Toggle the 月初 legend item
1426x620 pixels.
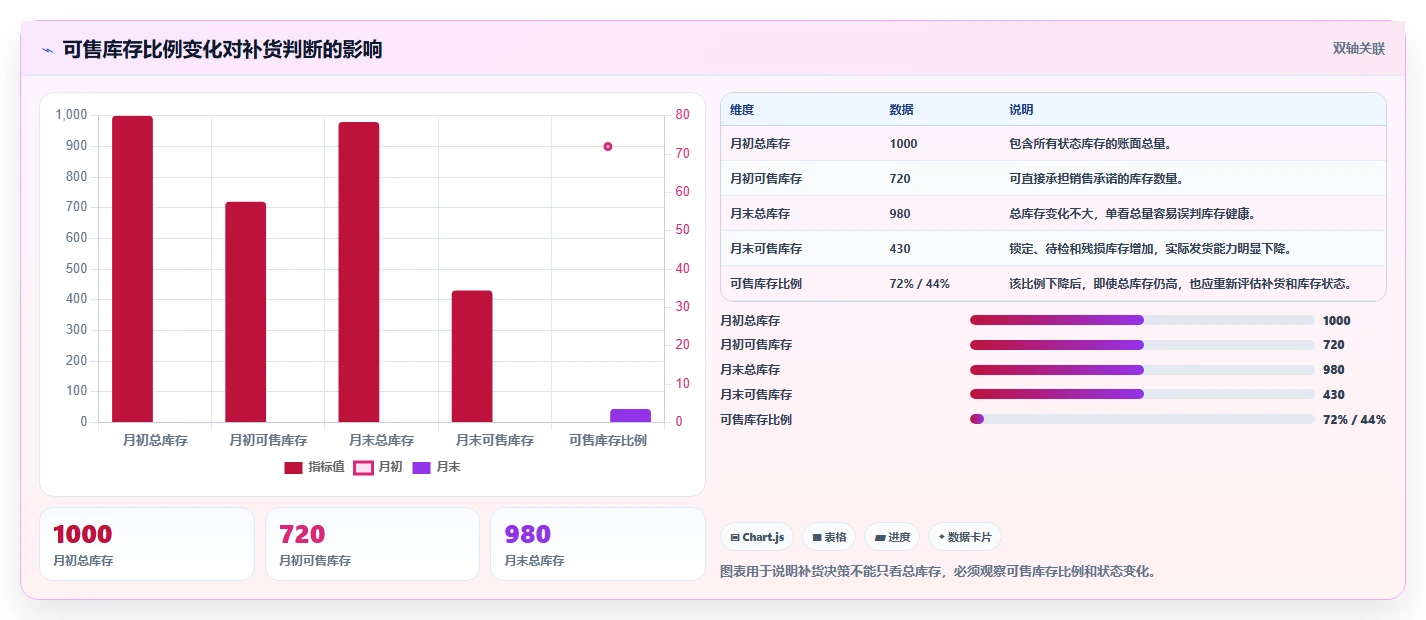pos(378,467)
